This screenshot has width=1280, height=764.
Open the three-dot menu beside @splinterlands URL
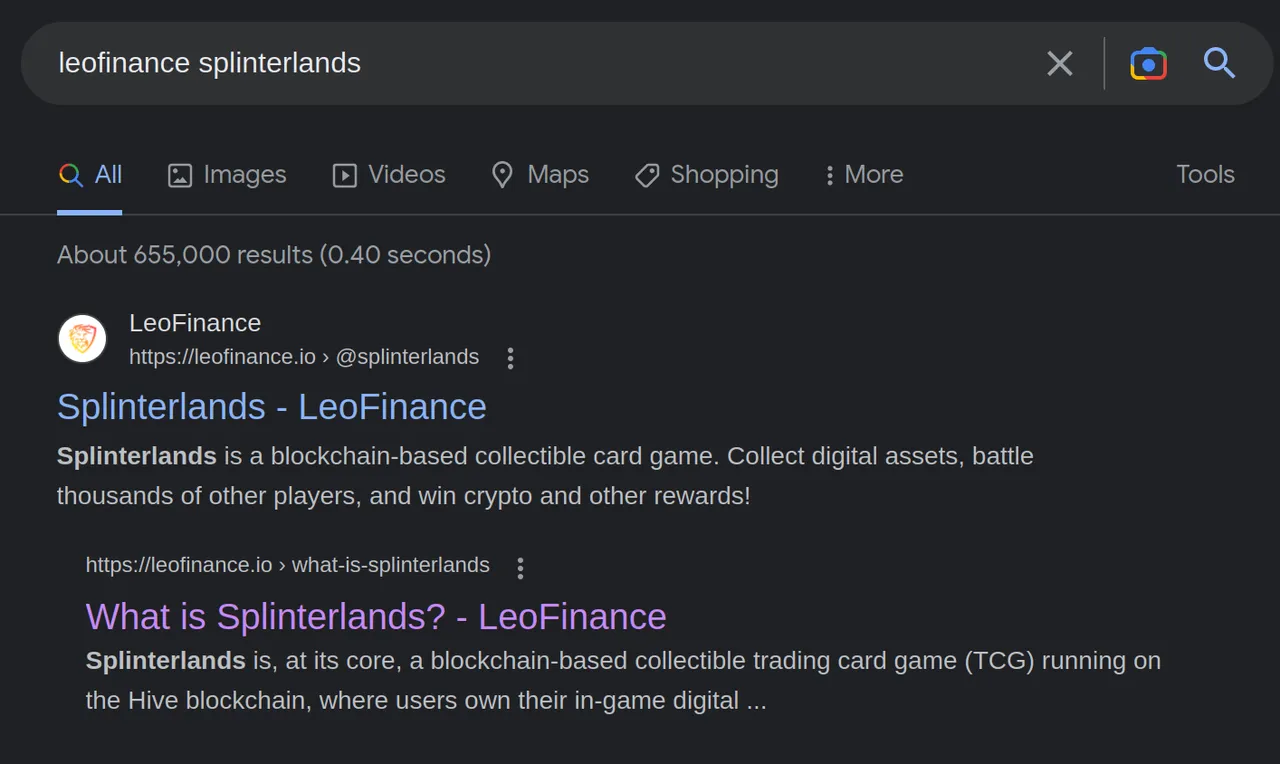[x=510, y=358]
